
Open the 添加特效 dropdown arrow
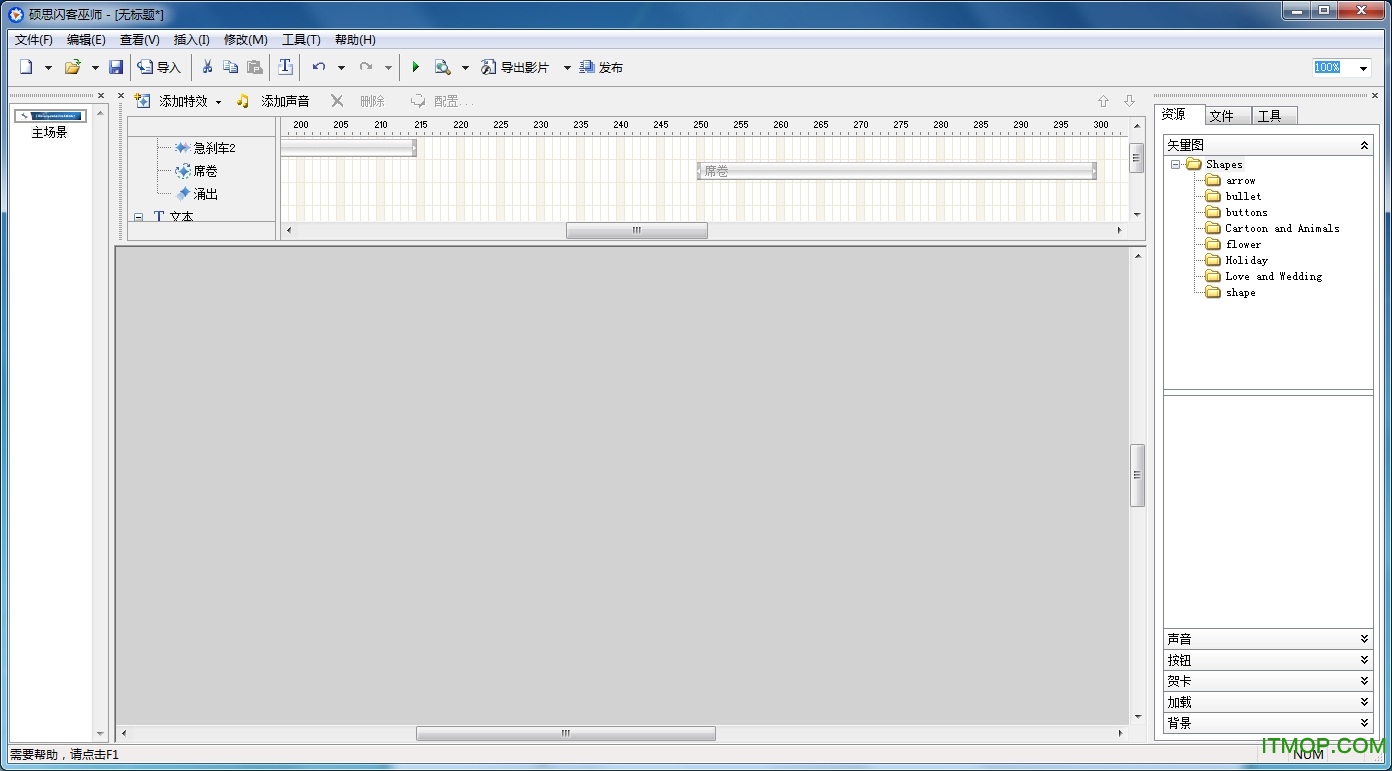pos(218,102)
